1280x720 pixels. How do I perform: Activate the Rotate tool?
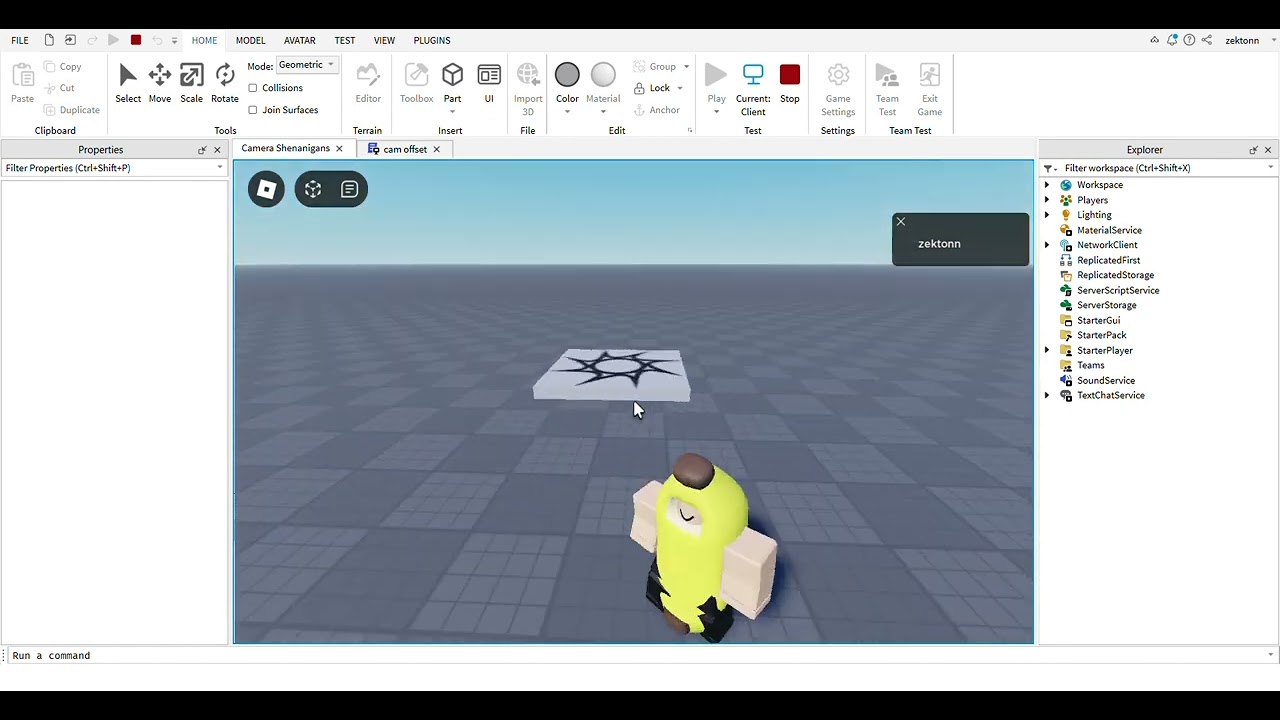pos(225,83)
